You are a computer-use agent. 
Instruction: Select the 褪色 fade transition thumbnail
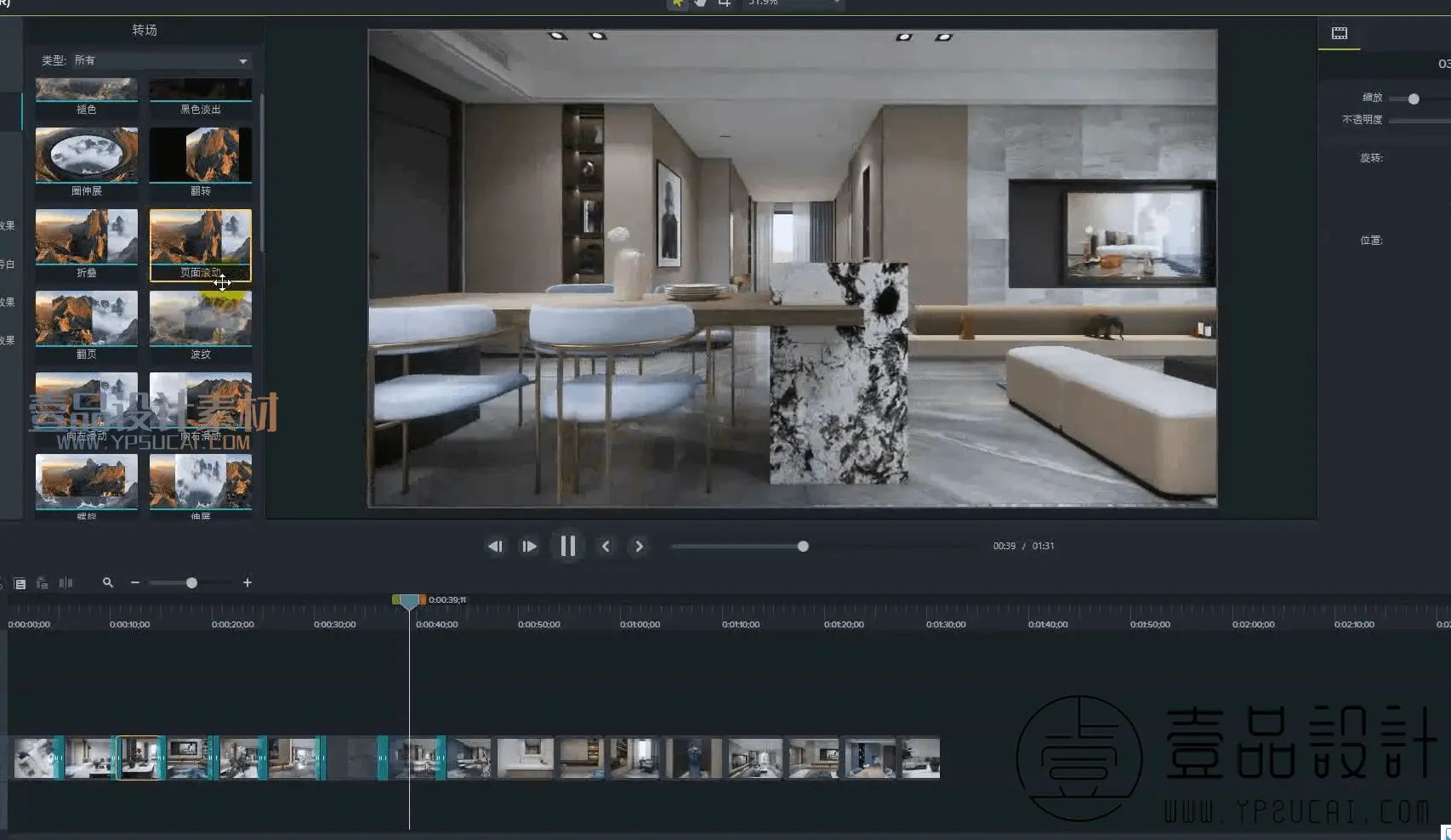pyautogui.click(x=86, y=89)
